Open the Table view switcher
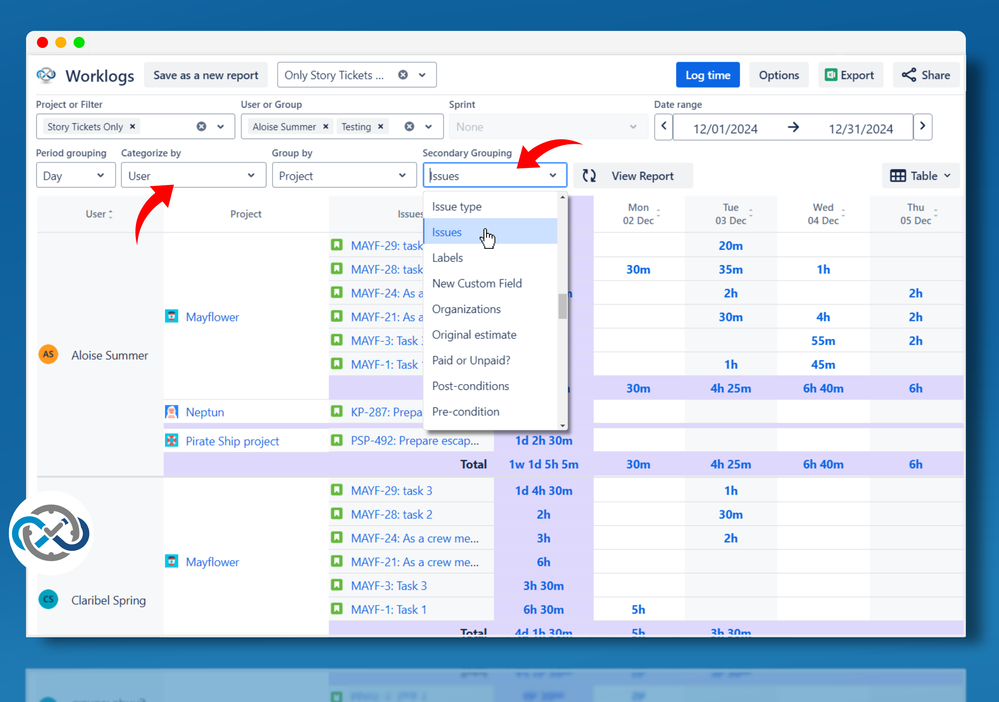The image size is (999, 702). [x=920, y=176]
